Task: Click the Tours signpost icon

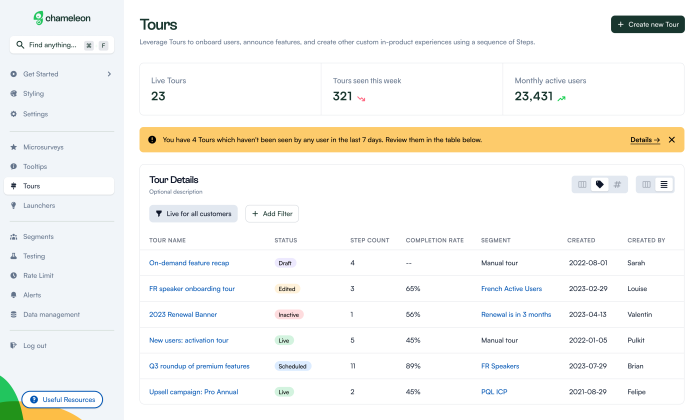Action: coord(13,186)
